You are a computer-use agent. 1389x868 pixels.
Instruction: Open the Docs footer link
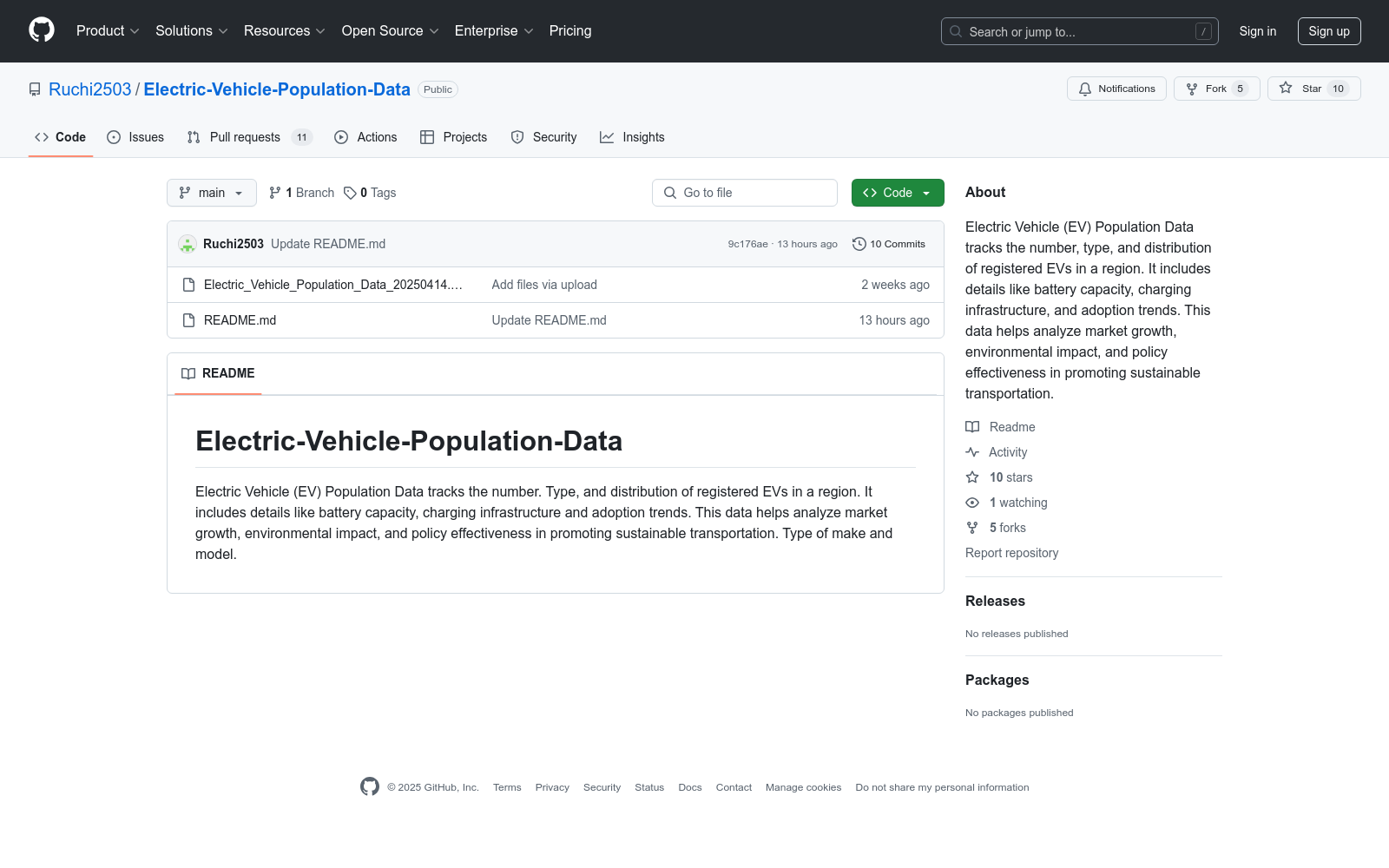(x=690, y=787)
